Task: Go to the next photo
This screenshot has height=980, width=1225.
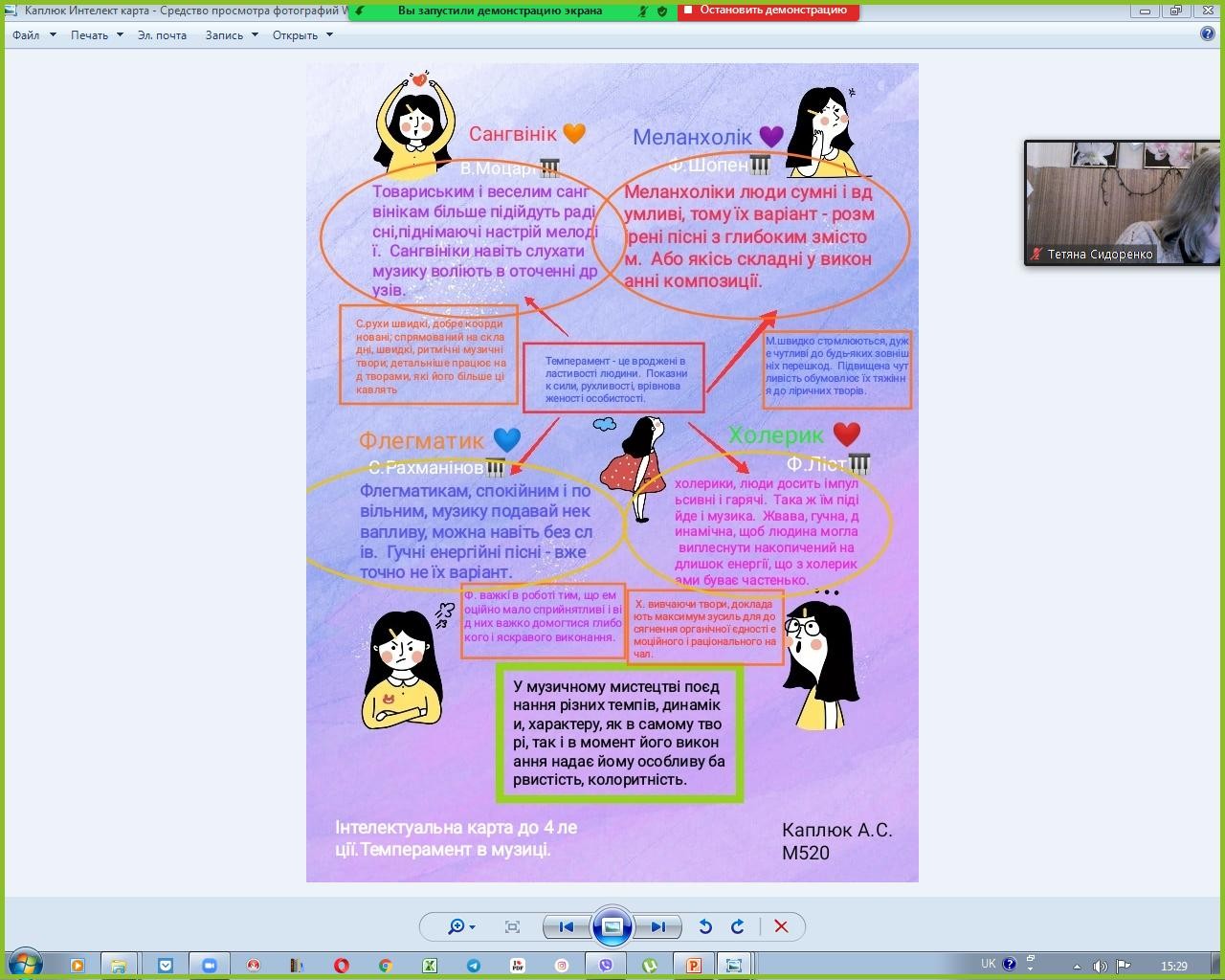Action: tap(657, 926)
